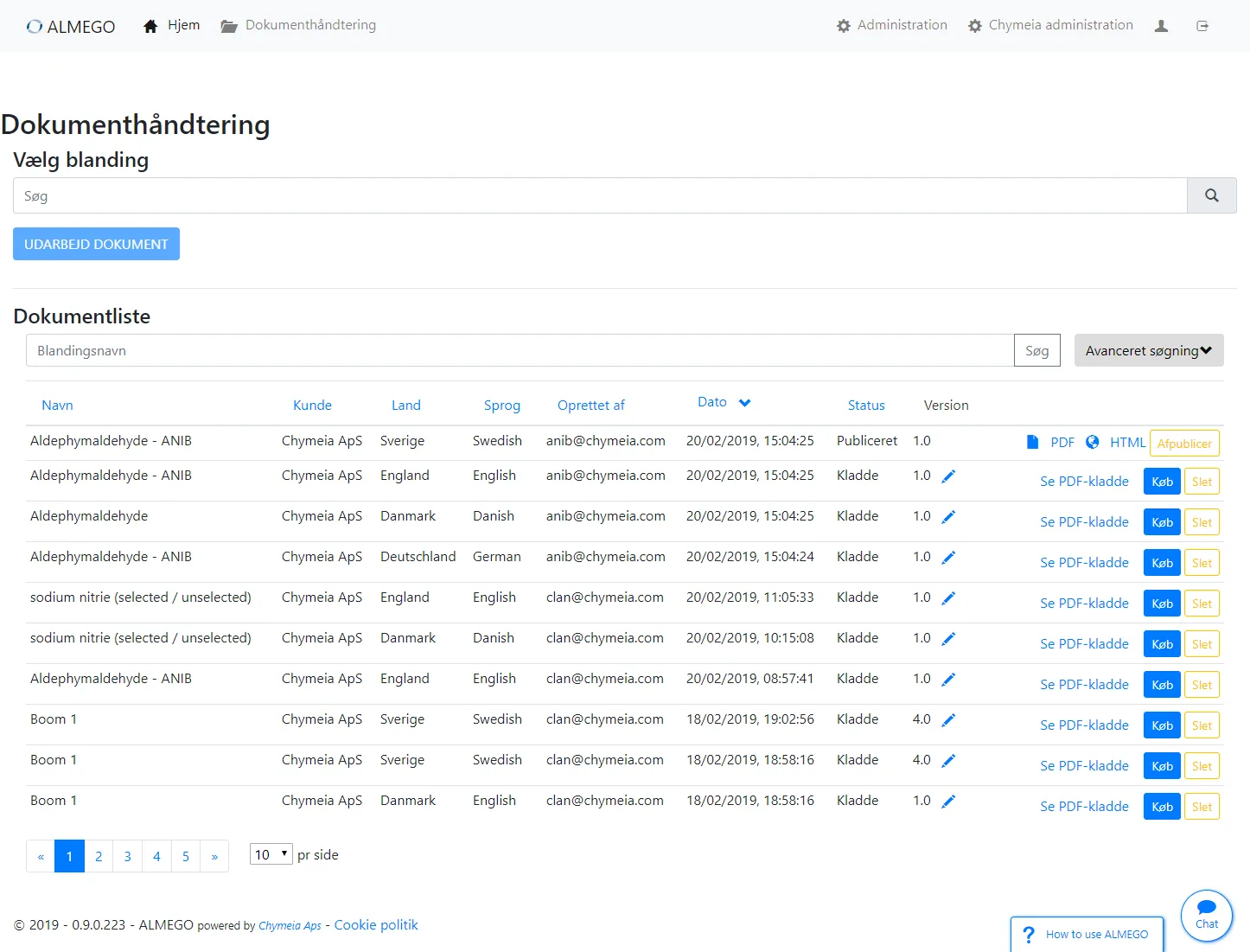Open Dokumenthåndtering in the navbar

pyautogui.click(x=298, y=25)
